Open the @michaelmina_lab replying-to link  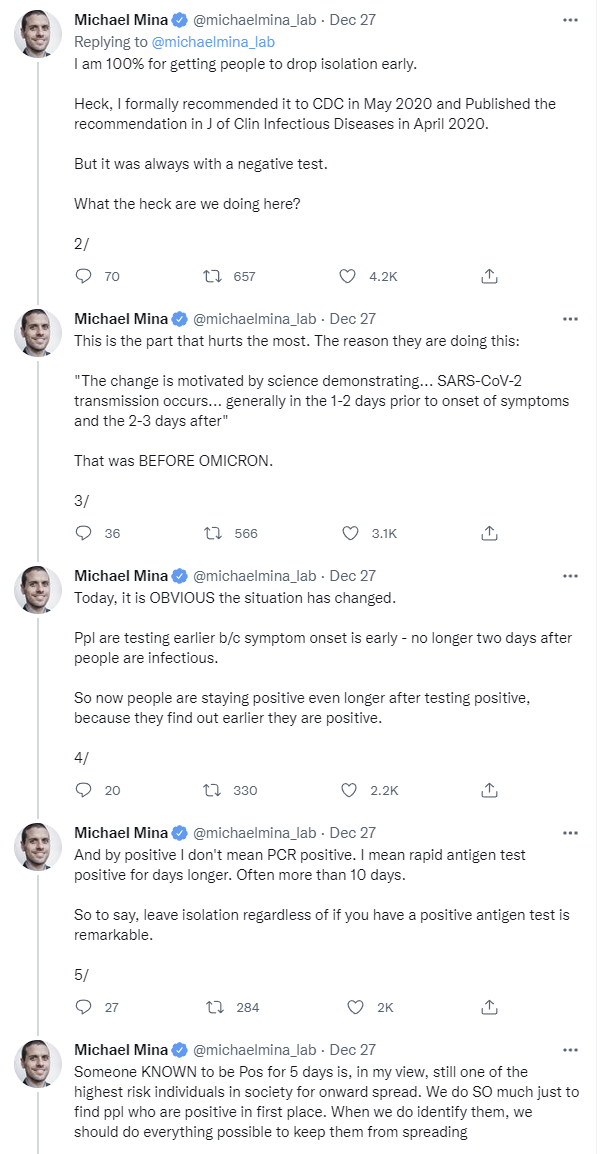pyautogui.click(x=213, y=42)
